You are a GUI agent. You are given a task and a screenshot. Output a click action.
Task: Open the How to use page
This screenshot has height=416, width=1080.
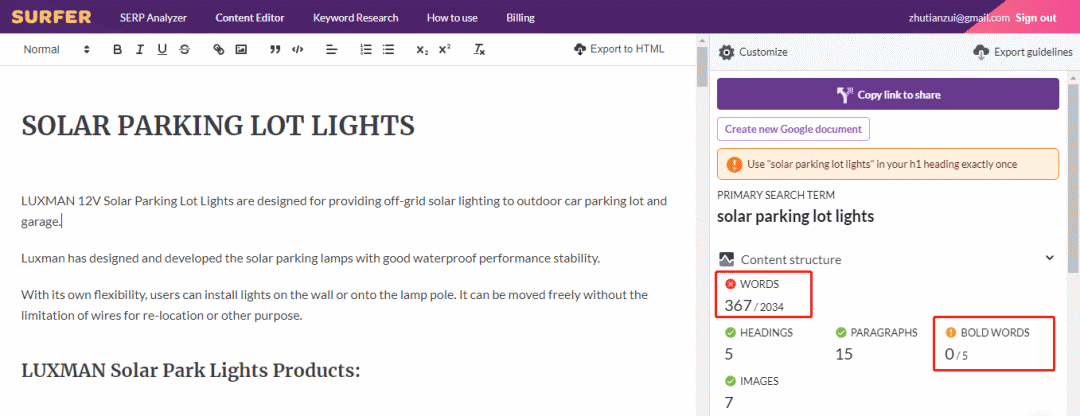point(452,18)
